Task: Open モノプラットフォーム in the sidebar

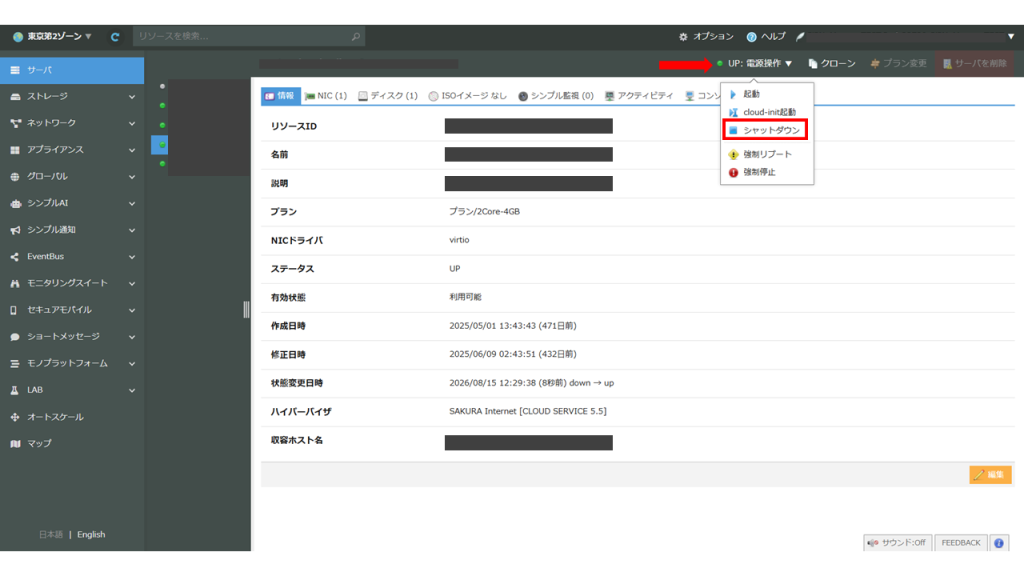Action: pyautogui.click(x=72, y=364)
